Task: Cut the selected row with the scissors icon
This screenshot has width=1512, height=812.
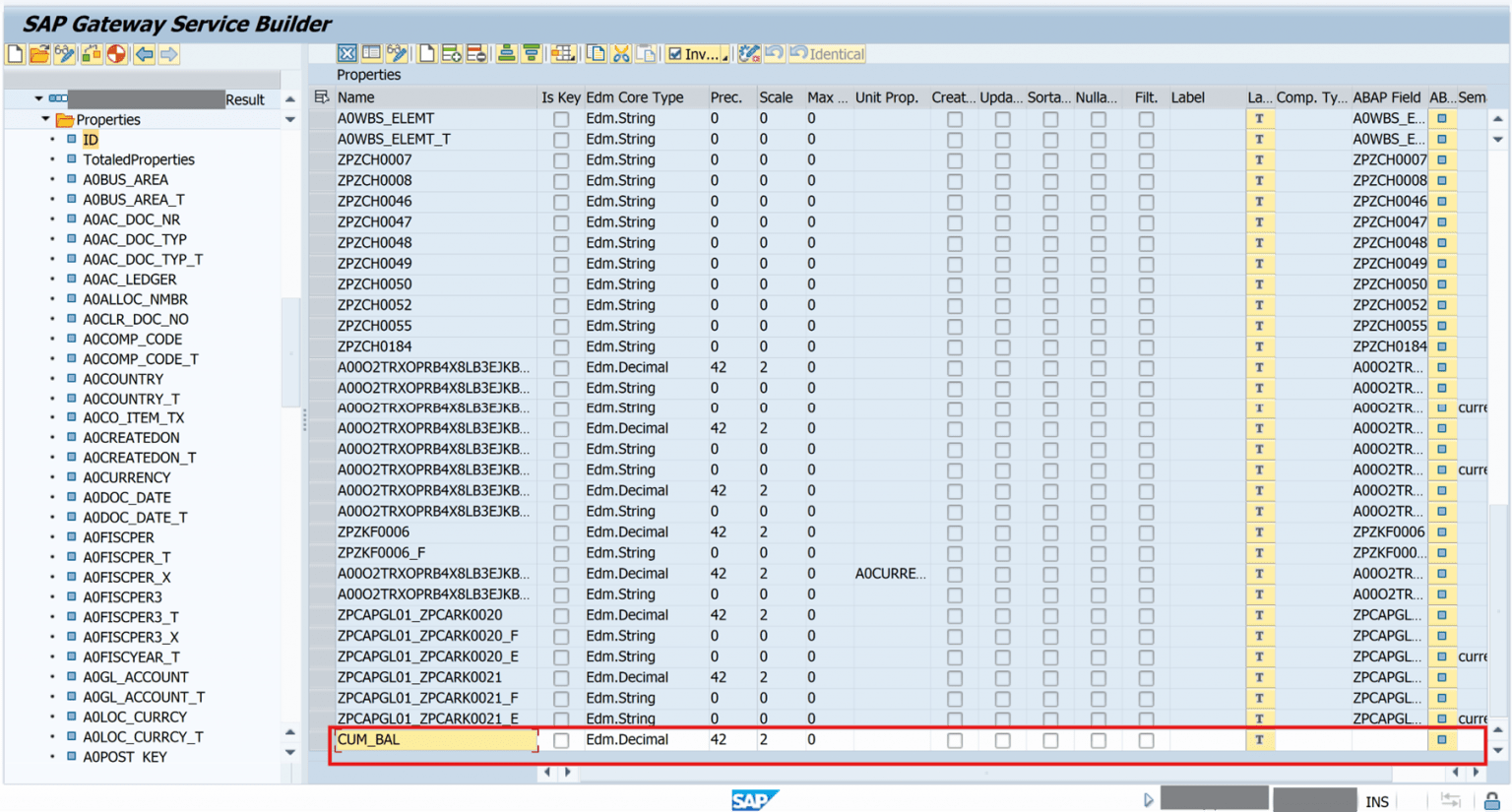Action: point(622,54)
